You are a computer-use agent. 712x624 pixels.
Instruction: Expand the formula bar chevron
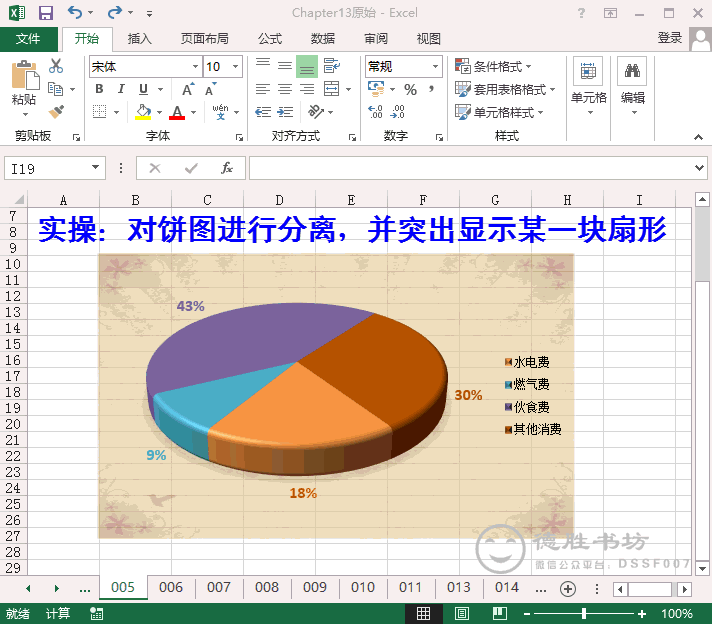click(x=699, y=168)
